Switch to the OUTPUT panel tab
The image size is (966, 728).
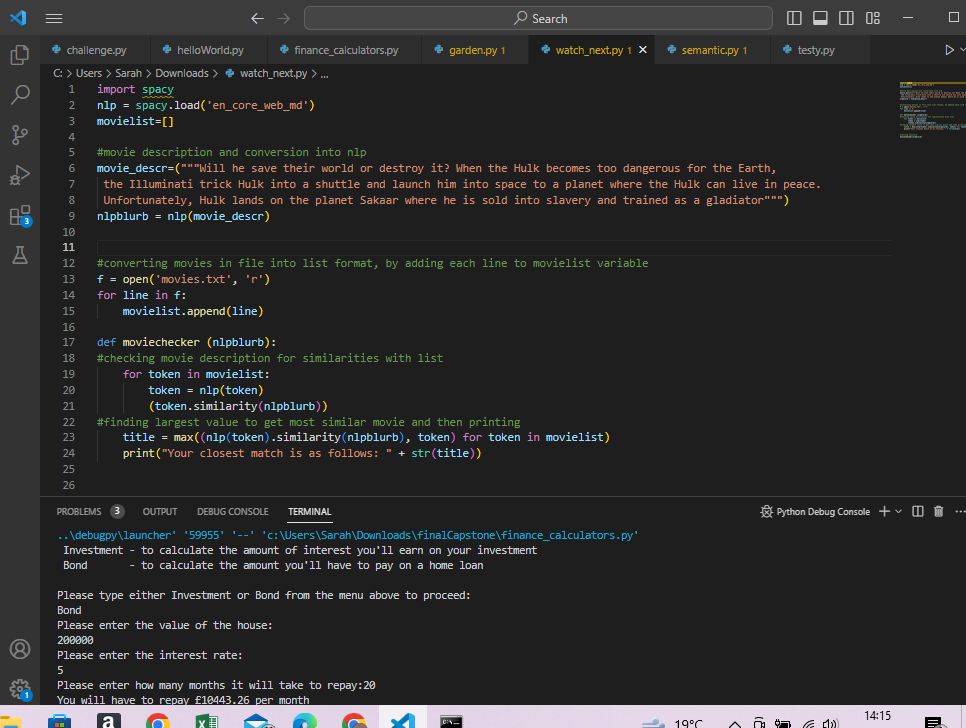pos(160,511)
